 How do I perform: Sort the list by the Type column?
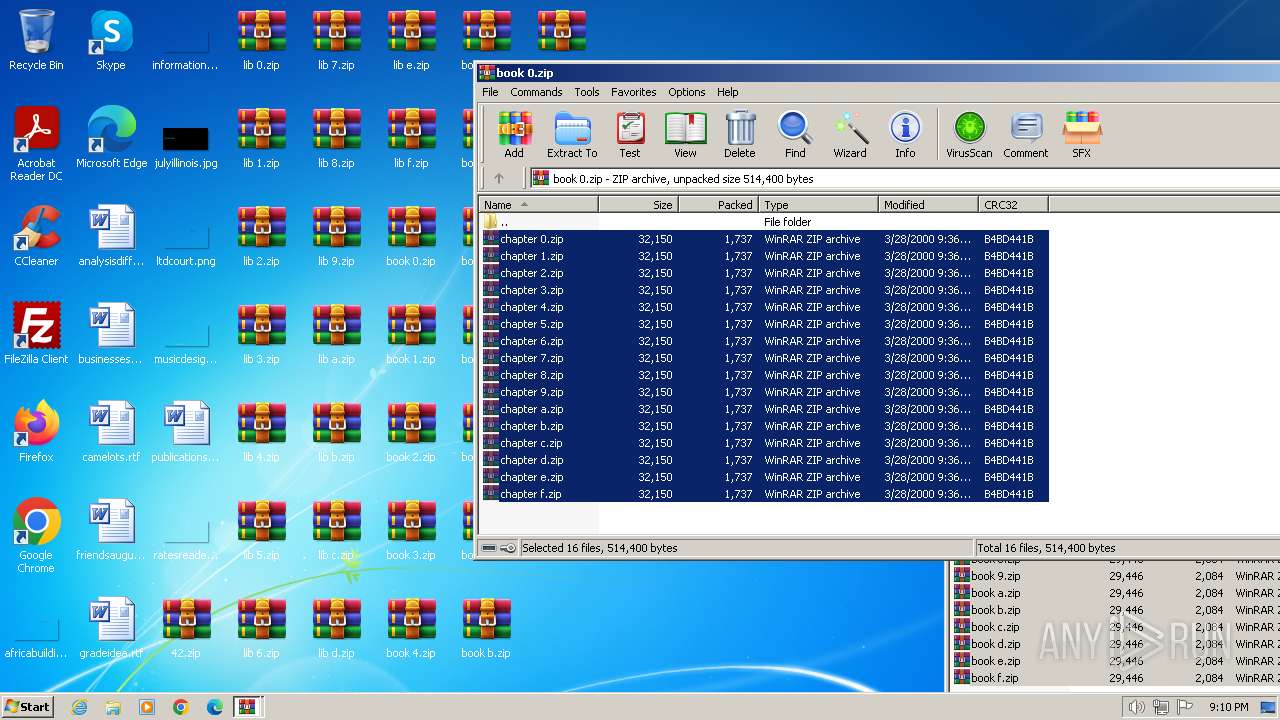819,205
